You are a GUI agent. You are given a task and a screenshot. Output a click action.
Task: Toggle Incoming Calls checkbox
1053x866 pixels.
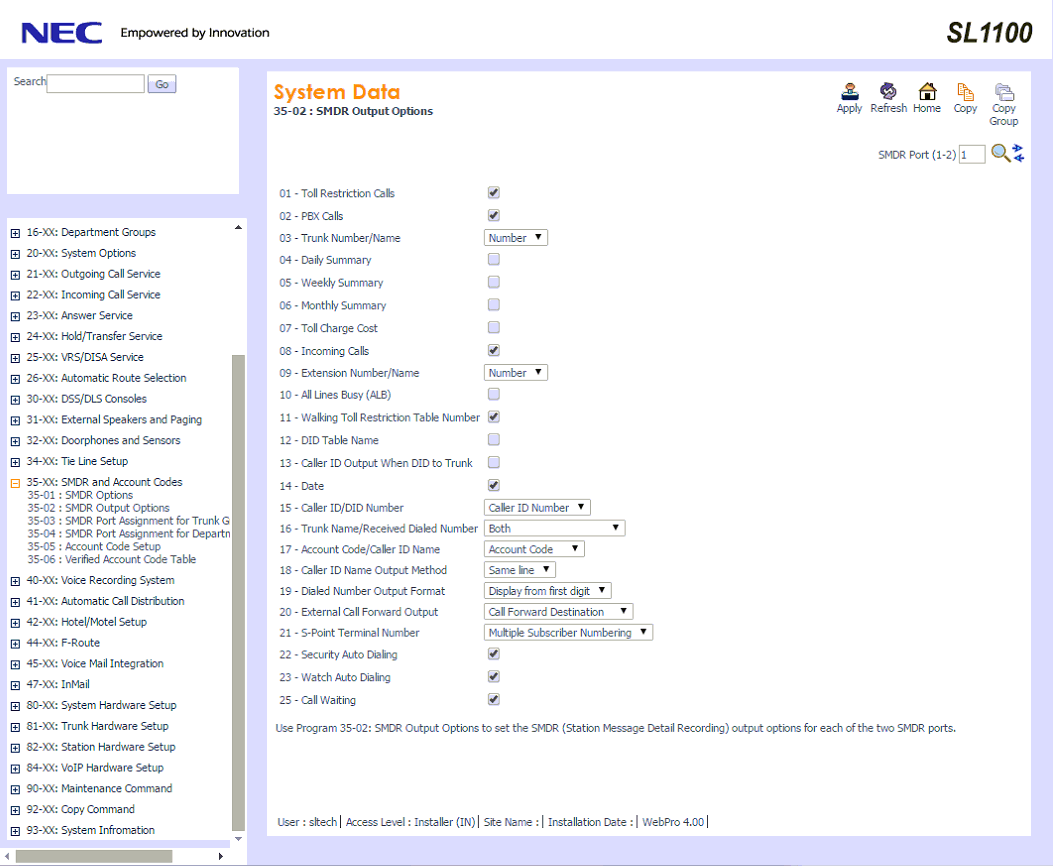click(x=494, y=350)
